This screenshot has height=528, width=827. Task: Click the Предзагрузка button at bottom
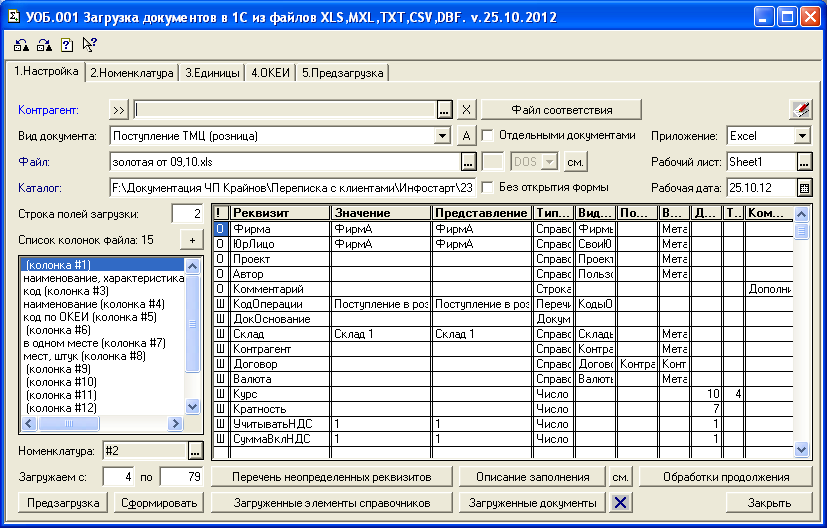[x=63, y=503]
